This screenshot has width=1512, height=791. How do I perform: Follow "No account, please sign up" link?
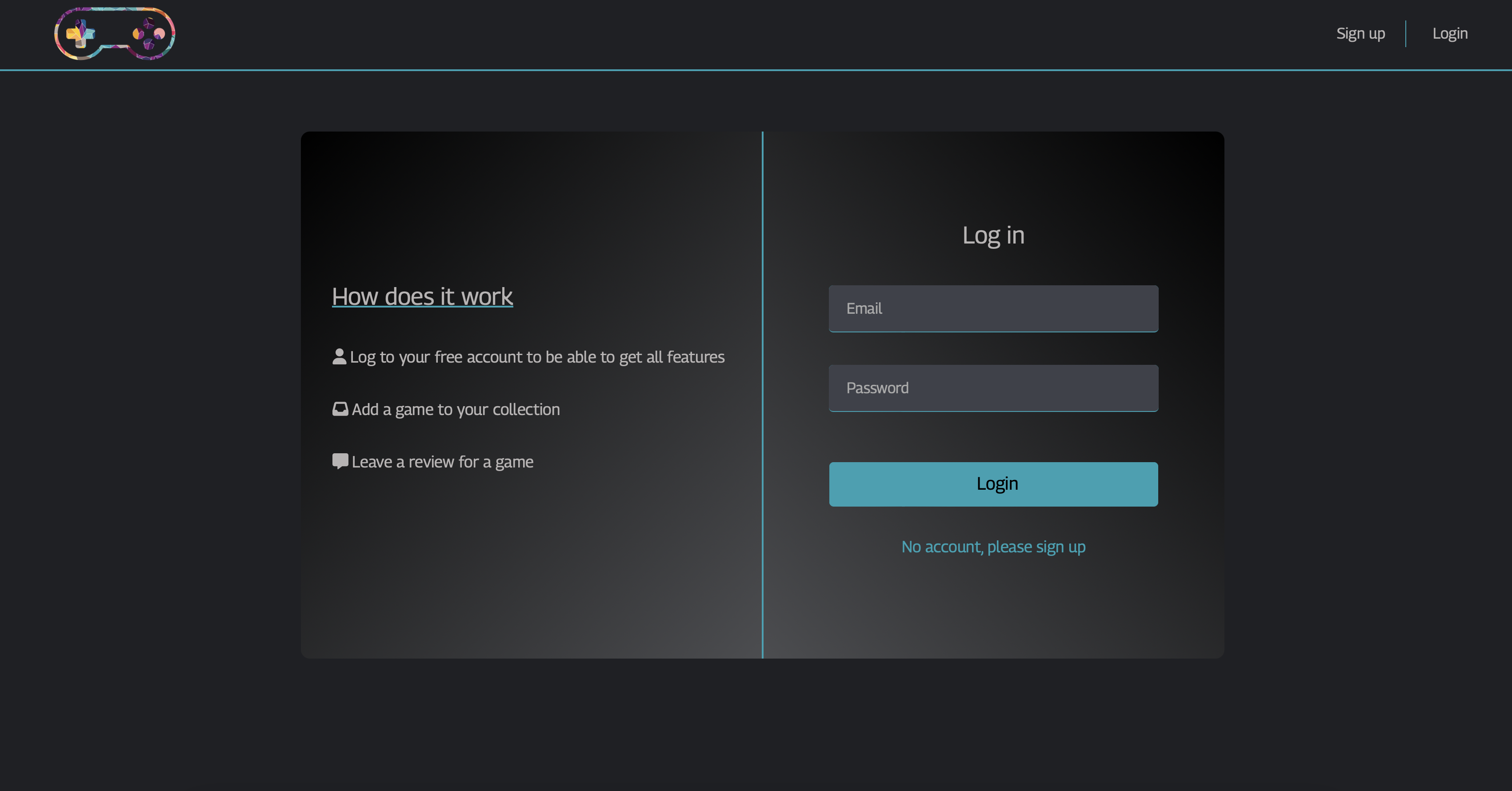click(992, 546)
